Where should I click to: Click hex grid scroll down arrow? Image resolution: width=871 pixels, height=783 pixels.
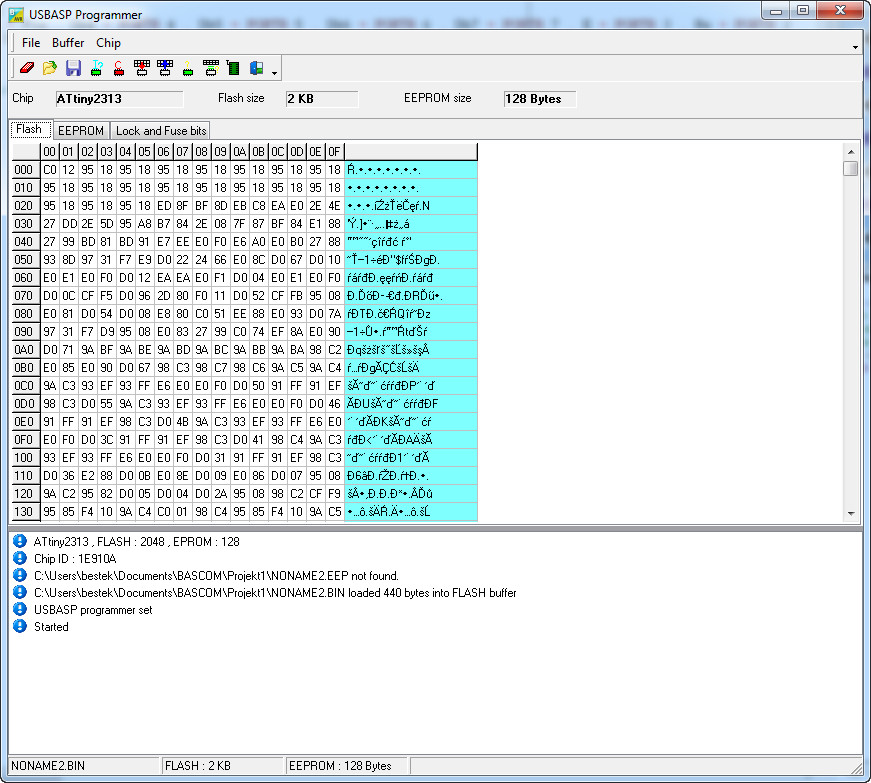pos(850,514)
